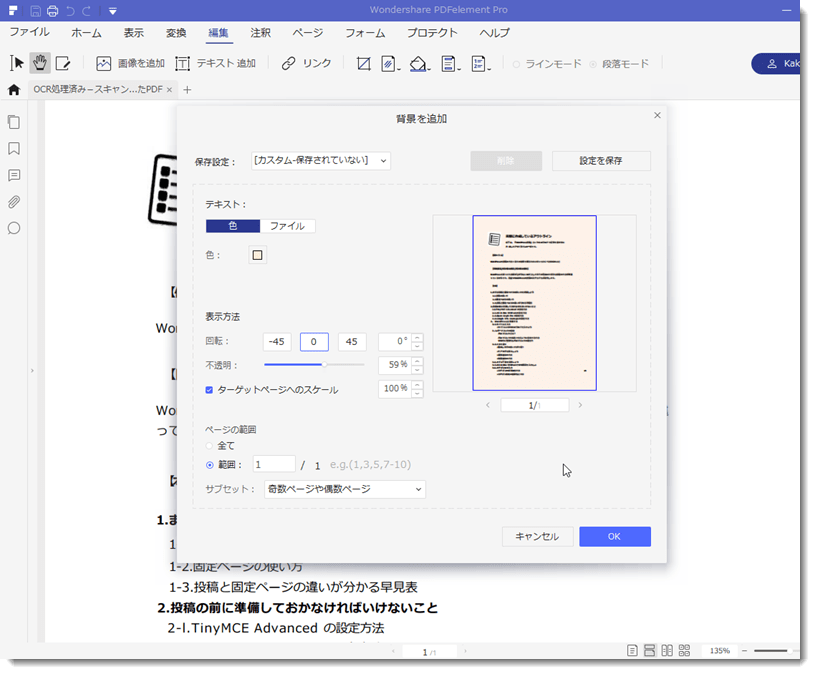This screenshot has height=674, width=815.
Task: Open the サブセット odd/even pages dropdown
Action: tap(345, 490)
